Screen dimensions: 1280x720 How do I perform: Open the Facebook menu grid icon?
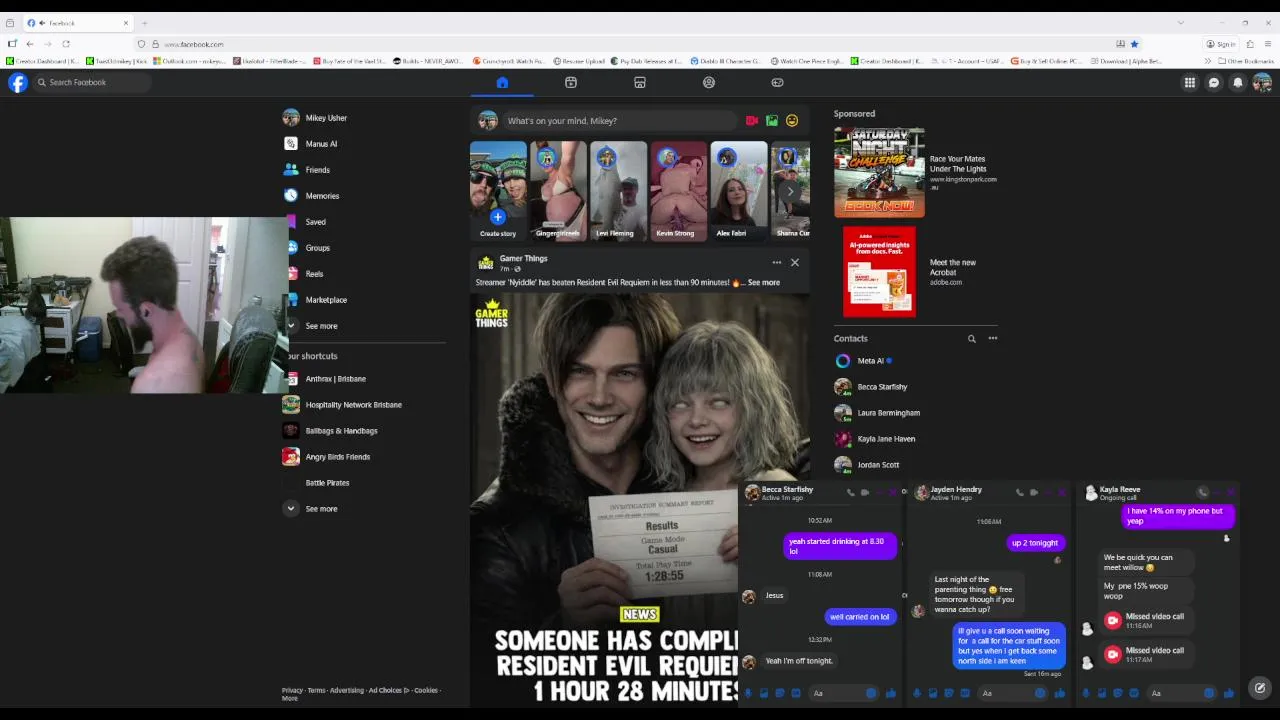(x=1190, y=83)
